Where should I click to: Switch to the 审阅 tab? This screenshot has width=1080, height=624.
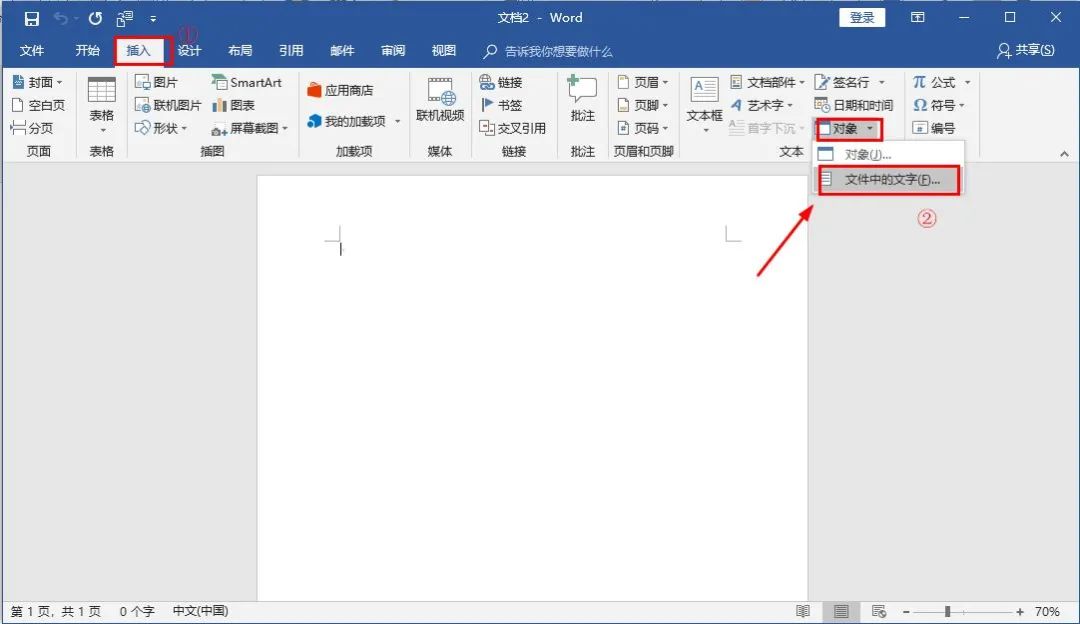[x=393, y=51]
